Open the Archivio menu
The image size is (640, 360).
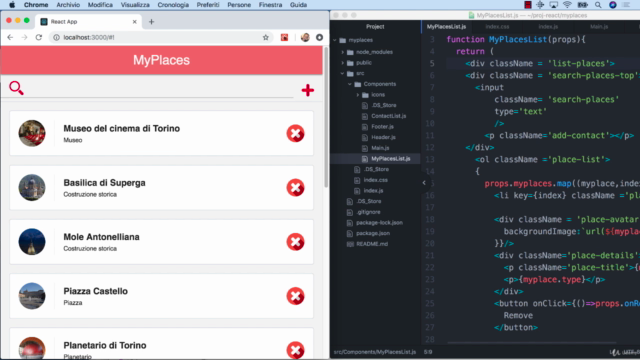(68, 5)
